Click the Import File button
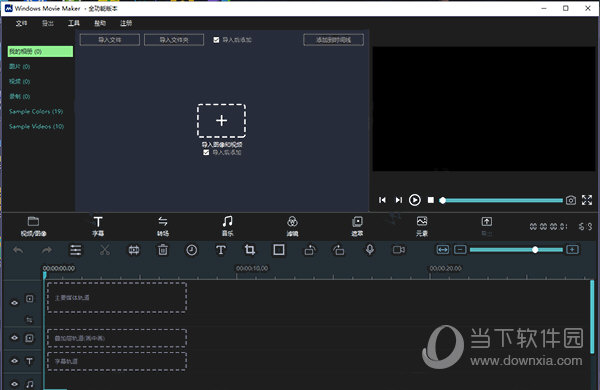 [x=110, y=40]
